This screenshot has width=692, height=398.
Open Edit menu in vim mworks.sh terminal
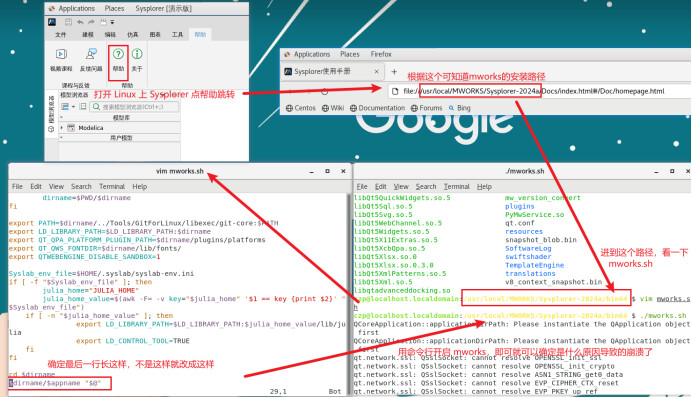[36, 187]
